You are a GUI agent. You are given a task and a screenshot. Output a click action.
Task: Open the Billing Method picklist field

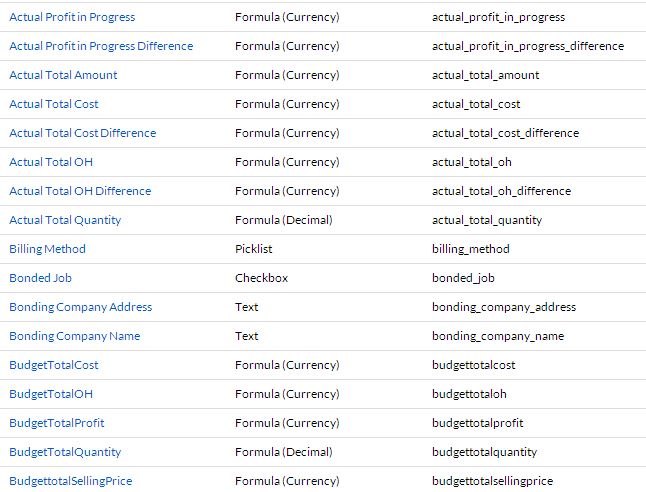tap(47, 249)
